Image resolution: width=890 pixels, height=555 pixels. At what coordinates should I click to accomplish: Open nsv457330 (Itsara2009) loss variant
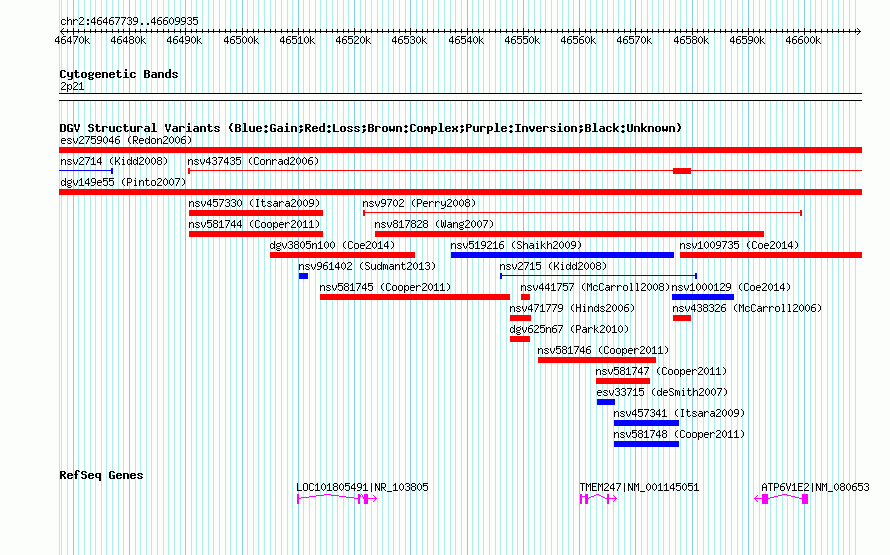pyautogui.click(x=255, y=213)
